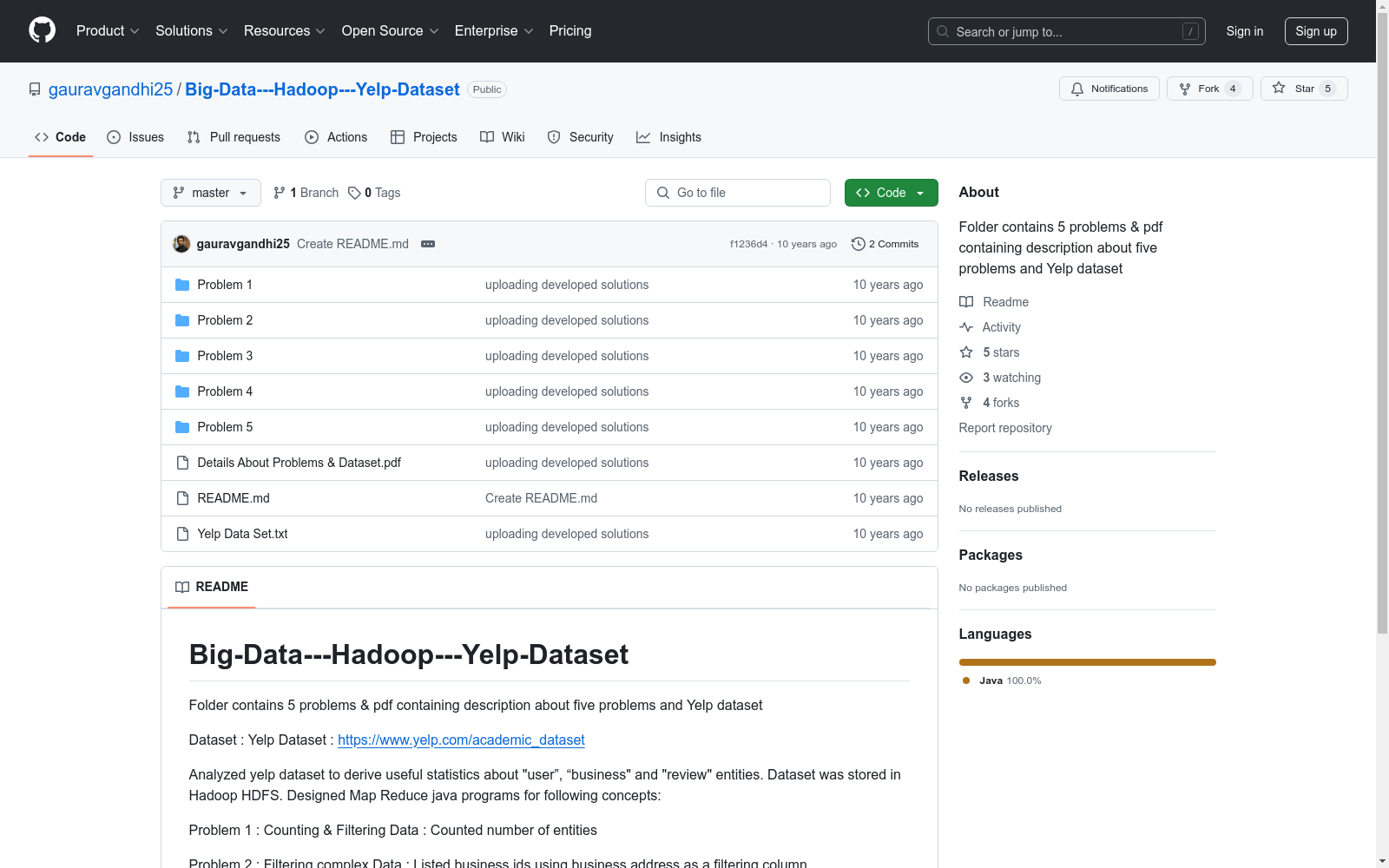1389x868 pixels.
Task: Click the commit history clock icon
Action: [x=859, y=244]
